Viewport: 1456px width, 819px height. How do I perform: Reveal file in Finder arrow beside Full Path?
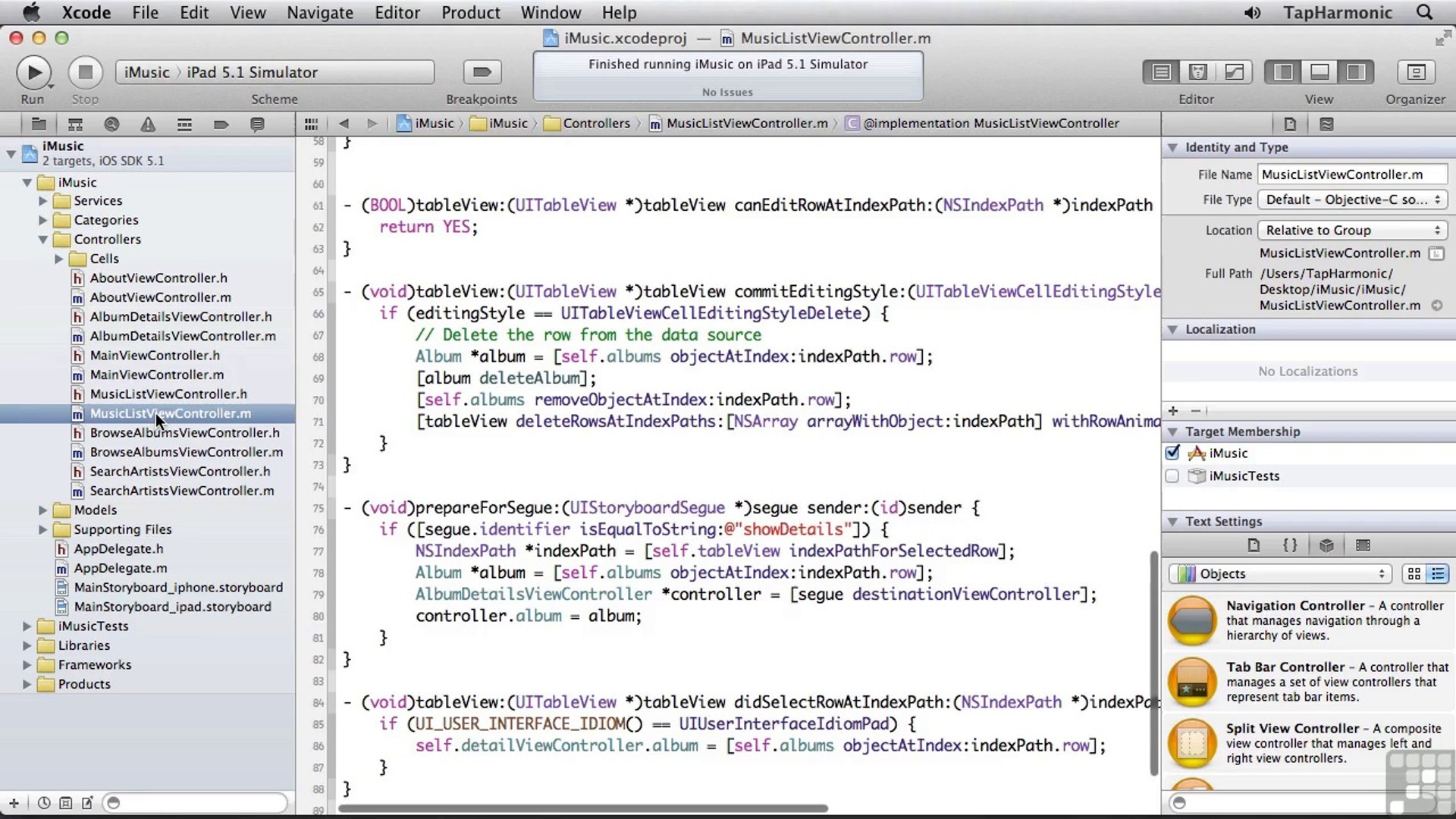1437,306
